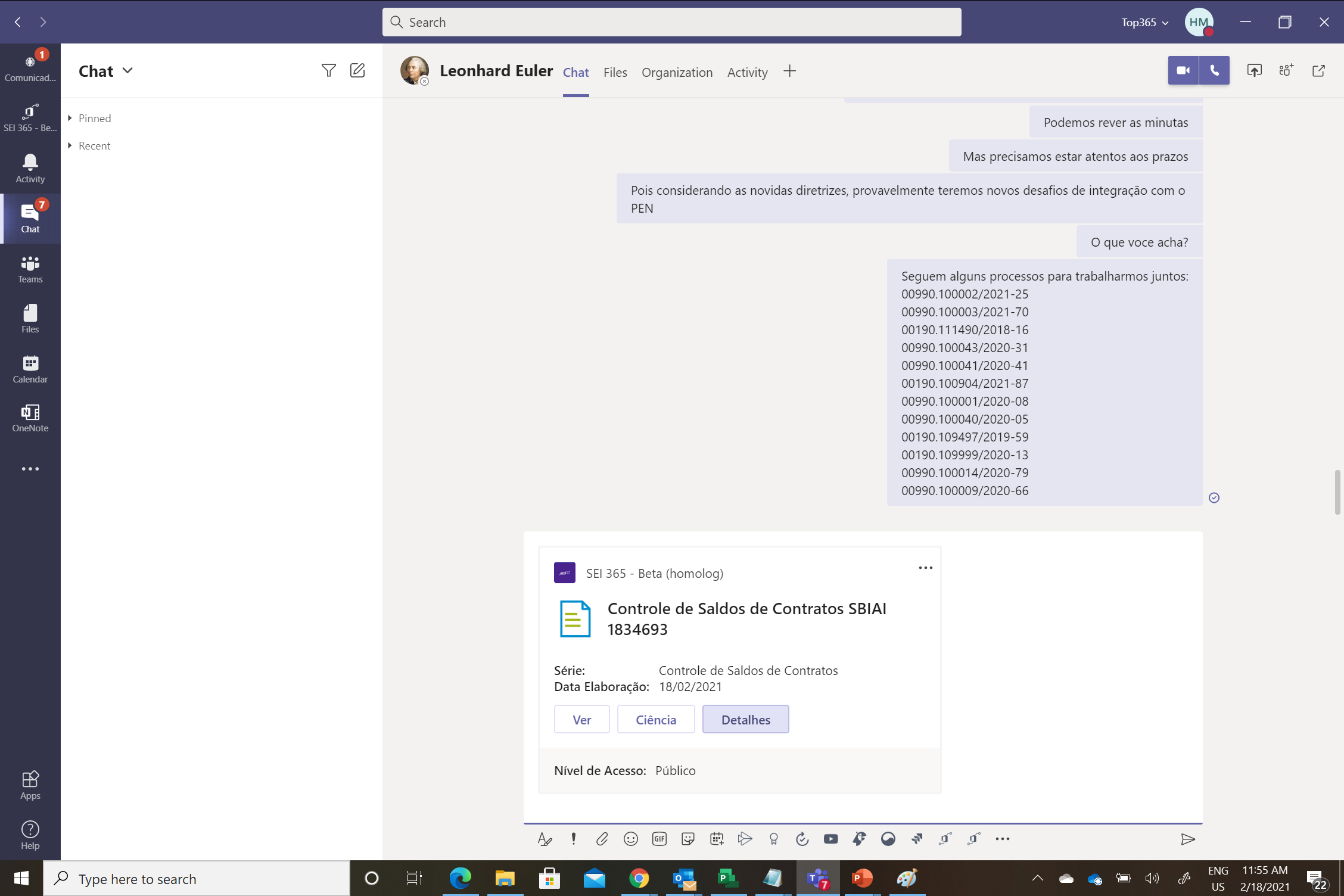Click the Detalhes button on card
The height and width of the screenshot is (896, 1344).
point(745,720)
